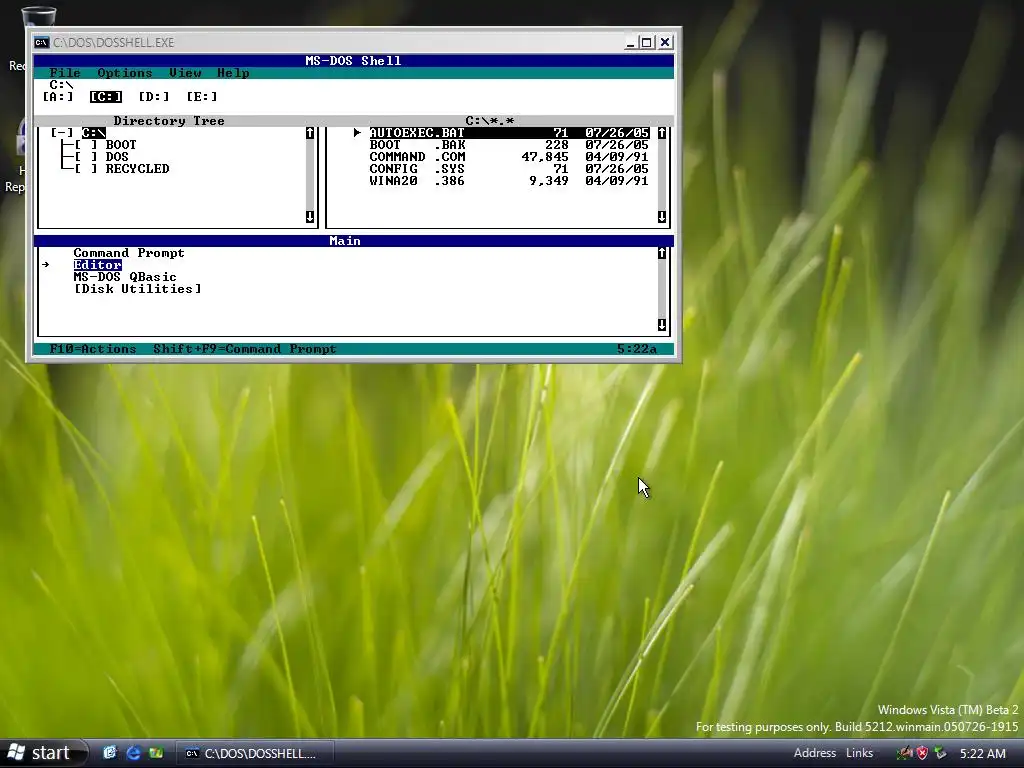Click the Directory Tree scroll-down arrow
This screenshot has height=768, width=1024.
click(x=310, y=217)
